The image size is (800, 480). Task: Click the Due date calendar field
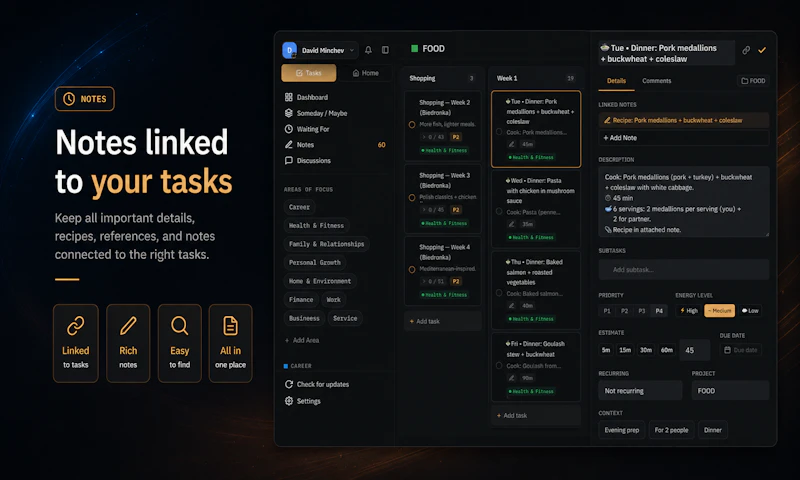(x=740, y=350)
